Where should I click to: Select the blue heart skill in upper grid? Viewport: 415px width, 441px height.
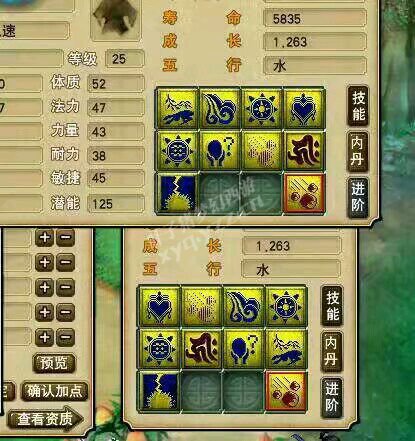[303, 109]
